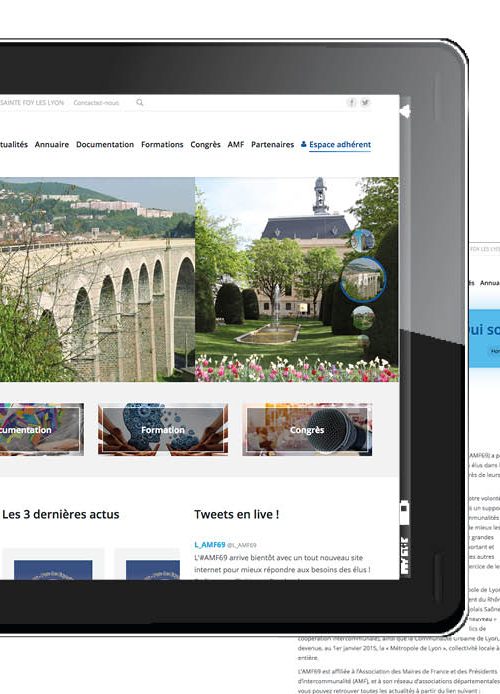The image size is (500, 694).
Task: Select the viaduct circular slide thumbnail
Action: click(363, 280)
